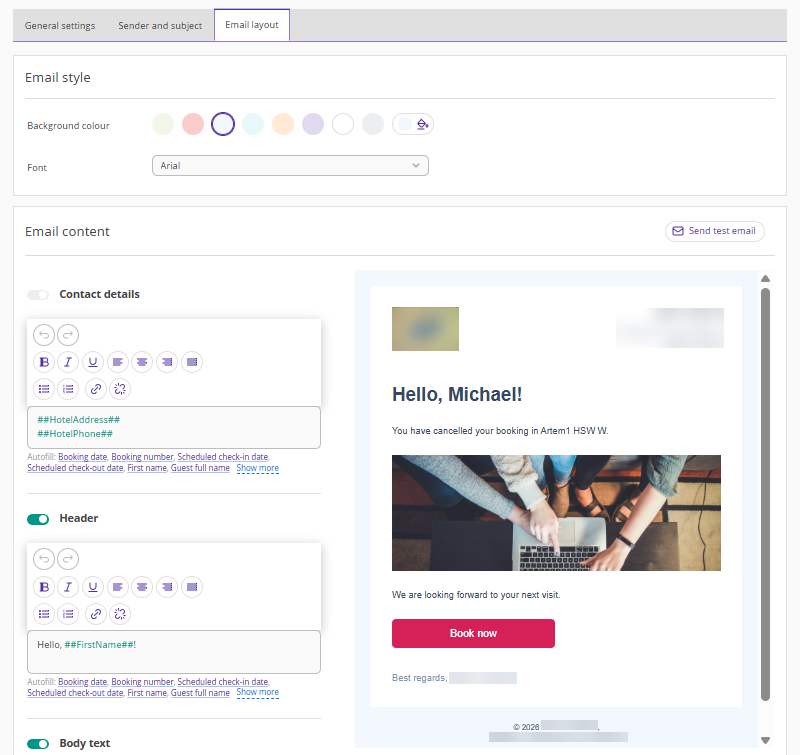Redo in the Contact details editor
Viewport: 800px width, 755px height.
coord(68,335)
